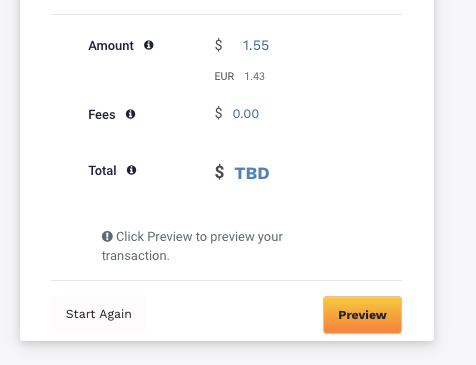Select the 1.55 amount field
476x365 pixels.
pos(256,45)
